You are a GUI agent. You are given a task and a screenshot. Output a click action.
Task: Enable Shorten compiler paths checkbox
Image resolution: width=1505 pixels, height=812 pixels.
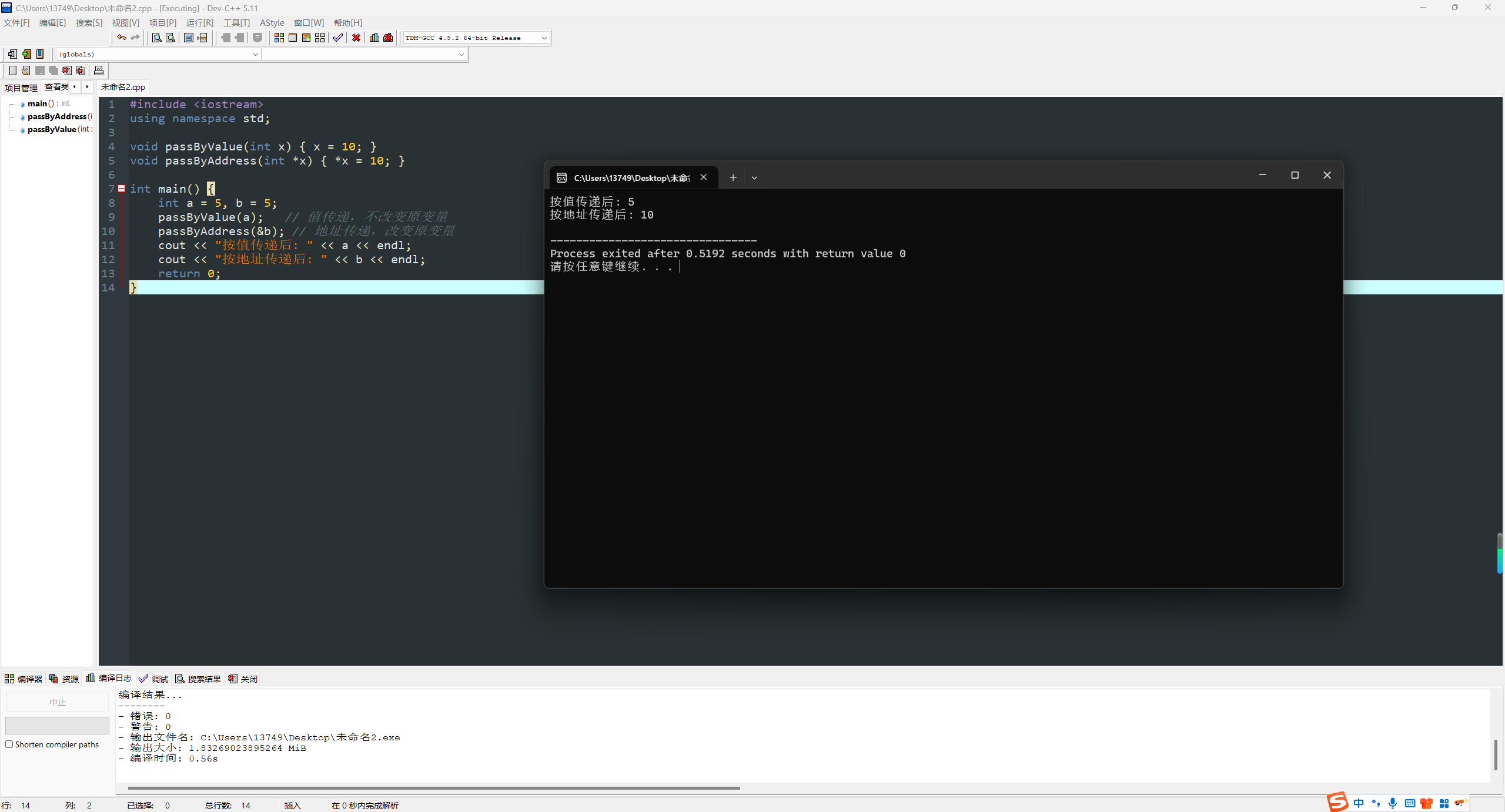coord(9,744)
